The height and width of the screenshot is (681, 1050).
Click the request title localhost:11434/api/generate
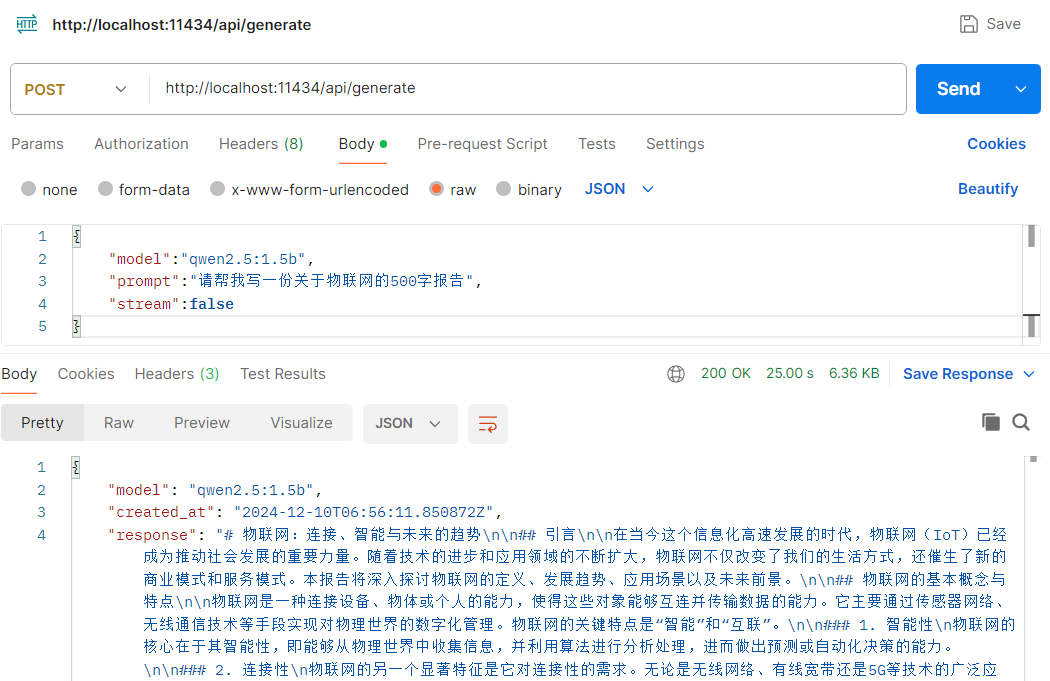[181, 25]
